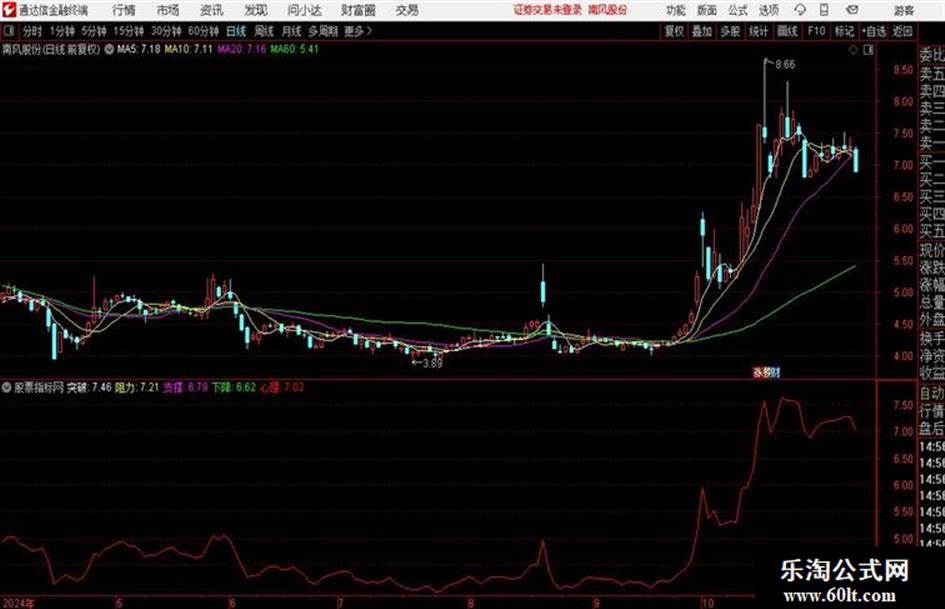Click the 8.66 high price marker

tap(785, 65)
